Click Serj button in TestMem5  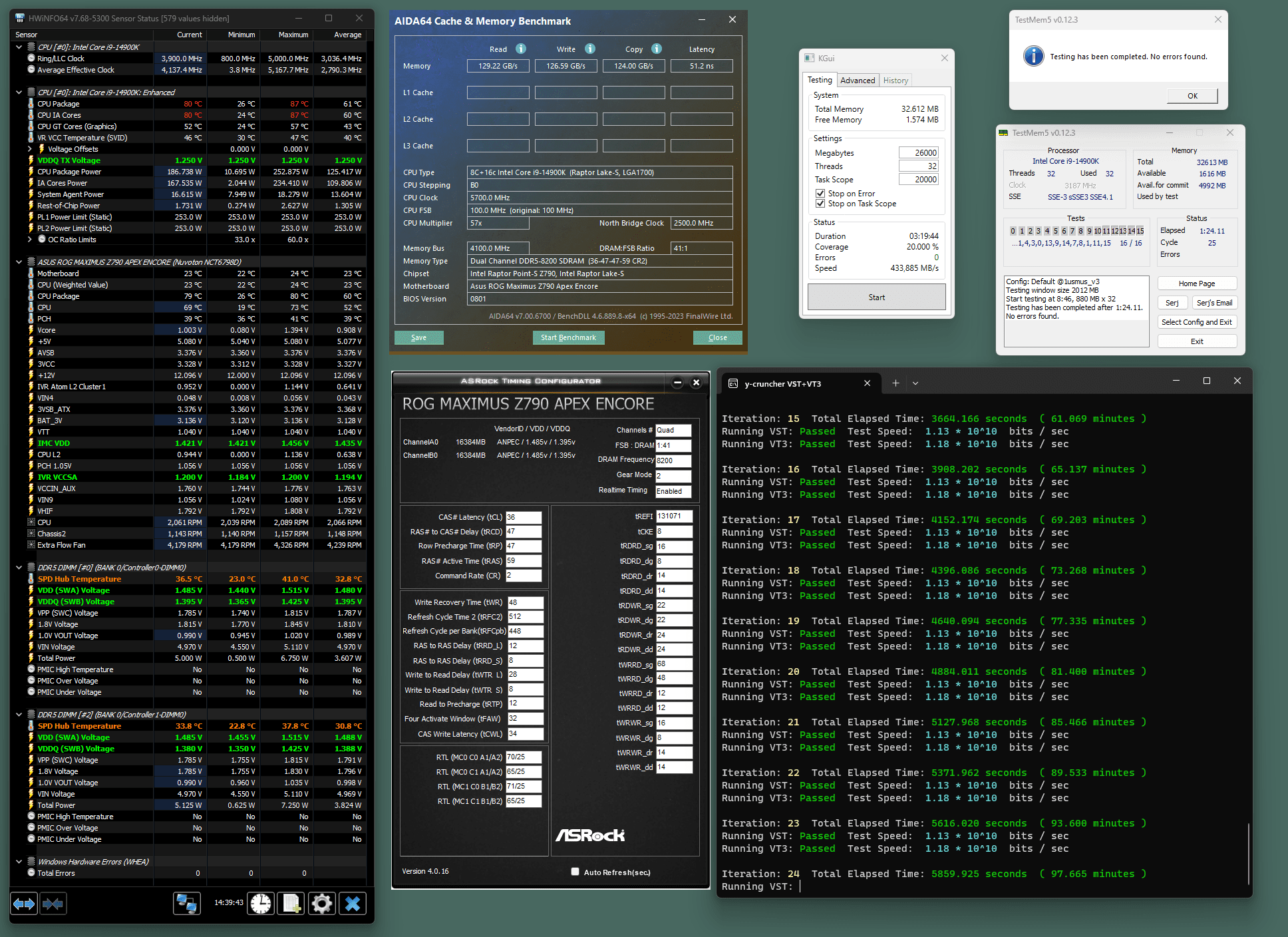point(1172,303)
